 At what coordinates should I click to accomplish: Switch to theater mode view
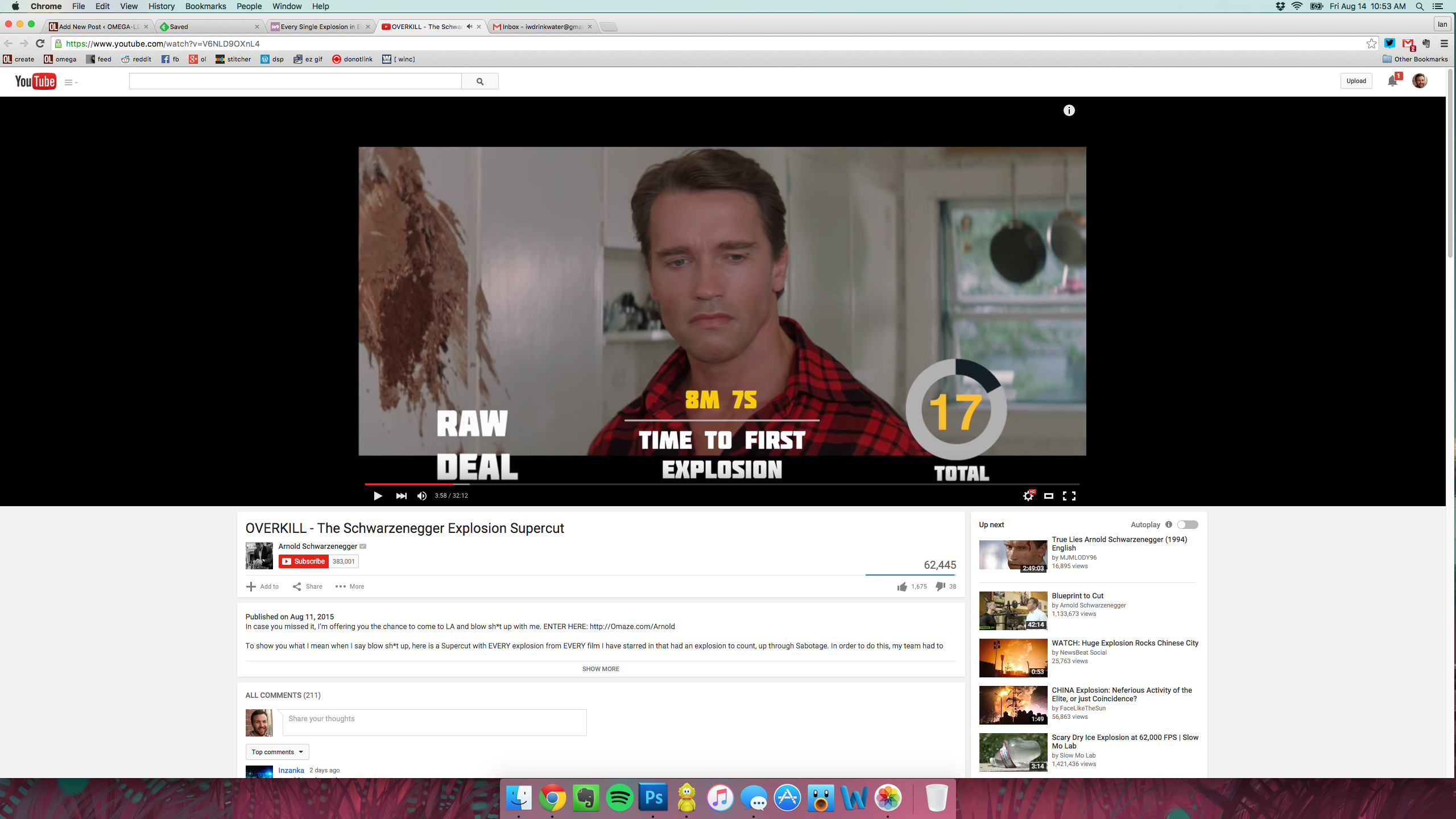pyautogui.click(x=1049, y=496)
